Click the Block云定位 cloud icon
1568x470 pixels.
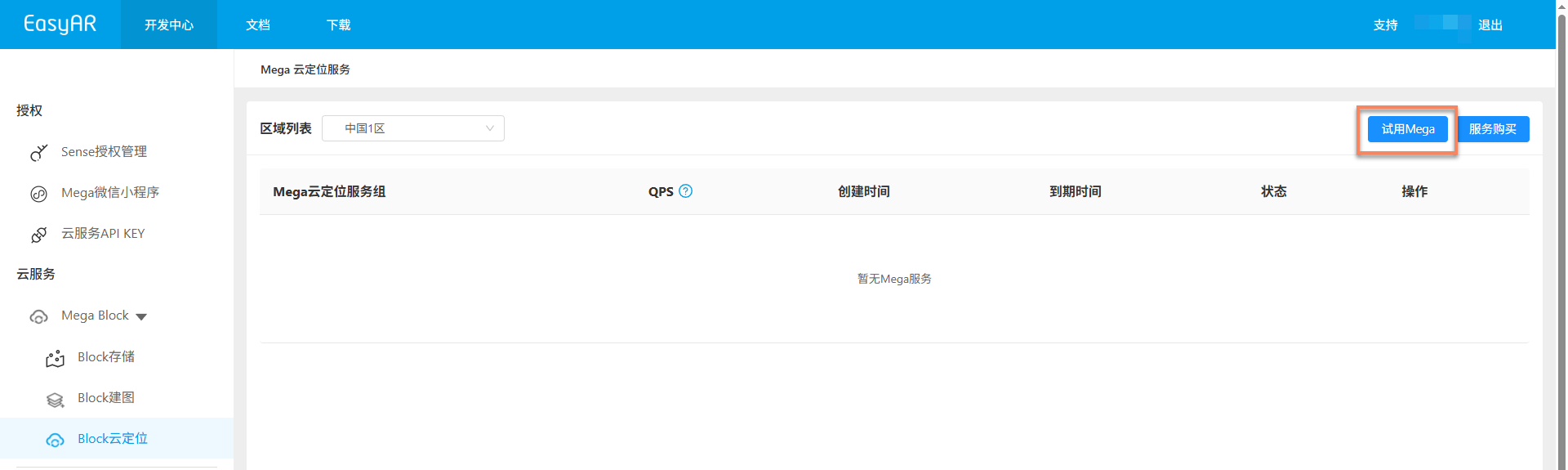[x=55, y=440]
